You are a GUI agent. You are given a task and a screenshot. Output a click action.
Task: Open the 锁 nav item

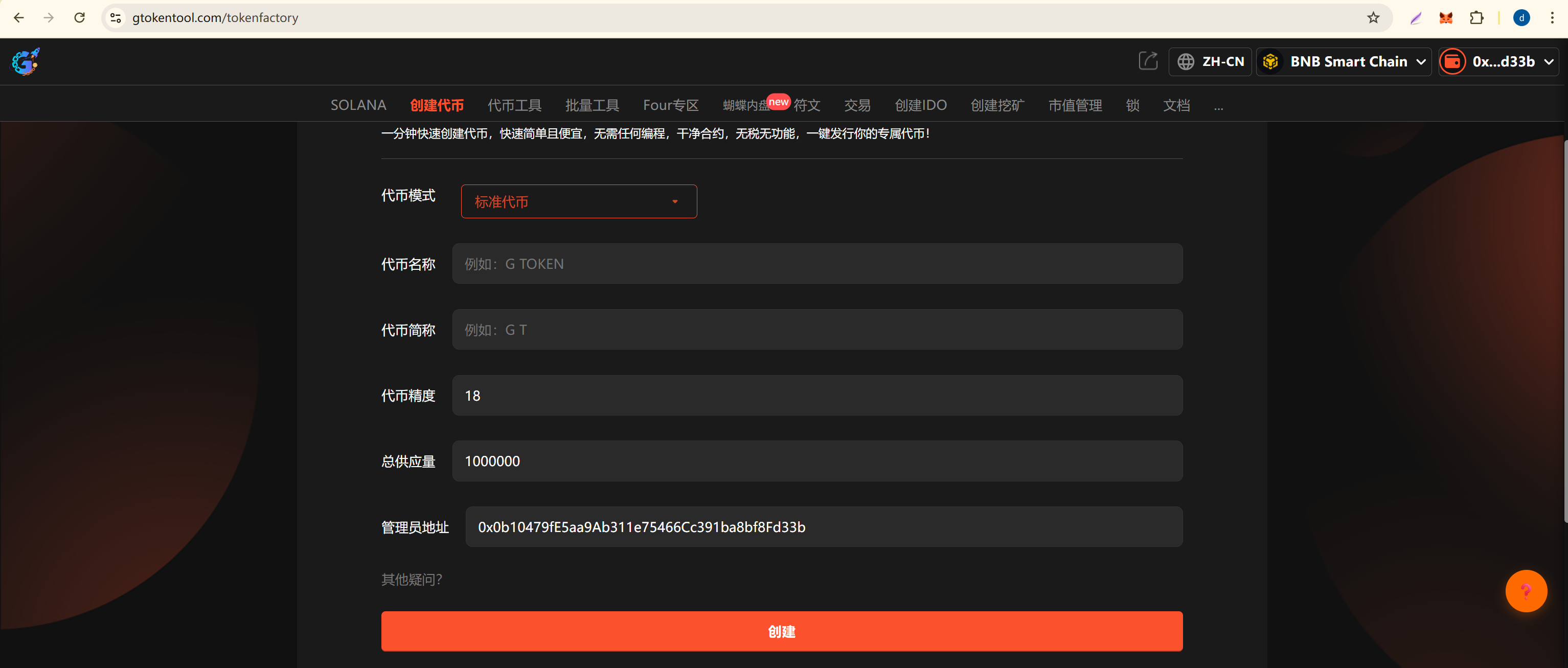[x=1132, y=105]
